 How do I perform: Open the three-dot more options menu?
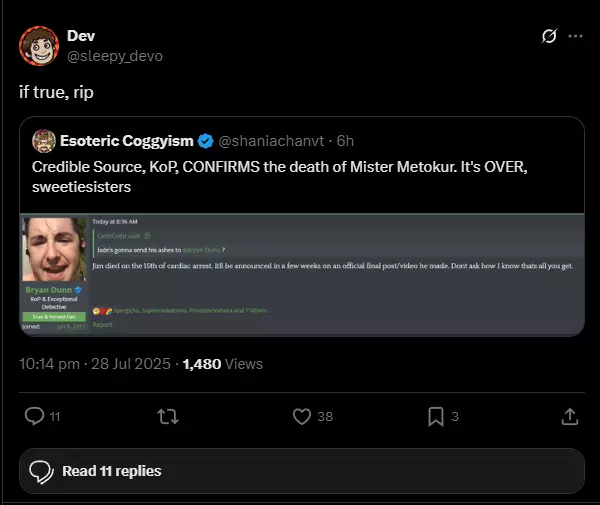click(575, 36)
